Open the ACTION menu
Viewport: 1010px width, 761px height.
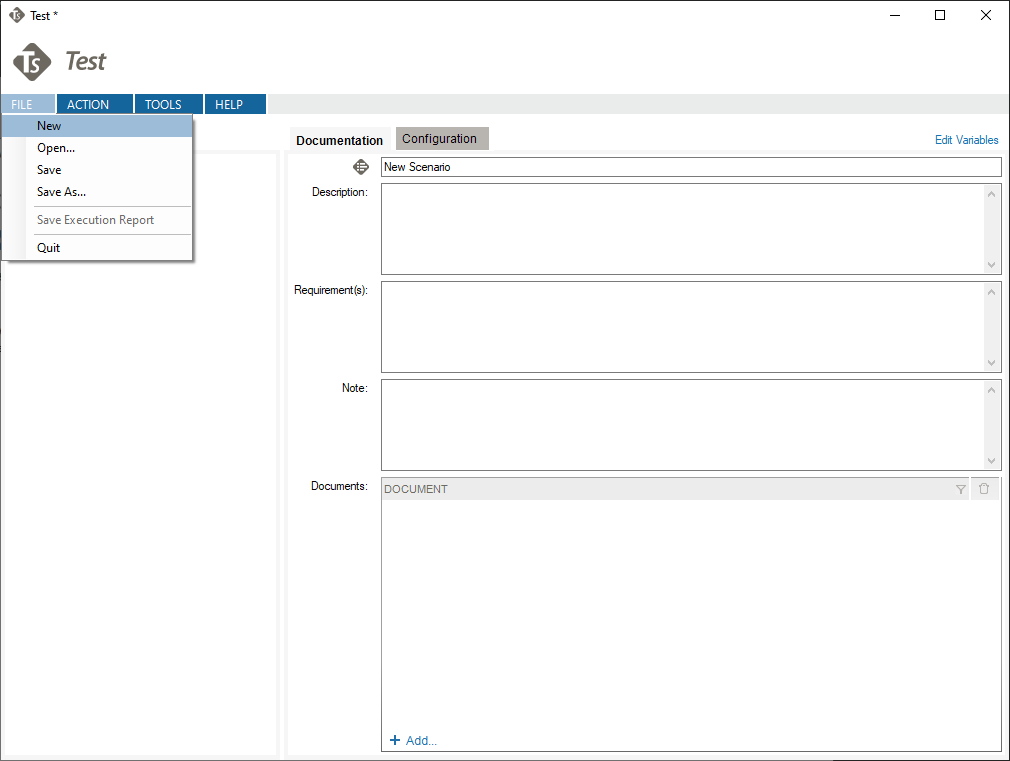pyautogui.click(x=88, y=103)
